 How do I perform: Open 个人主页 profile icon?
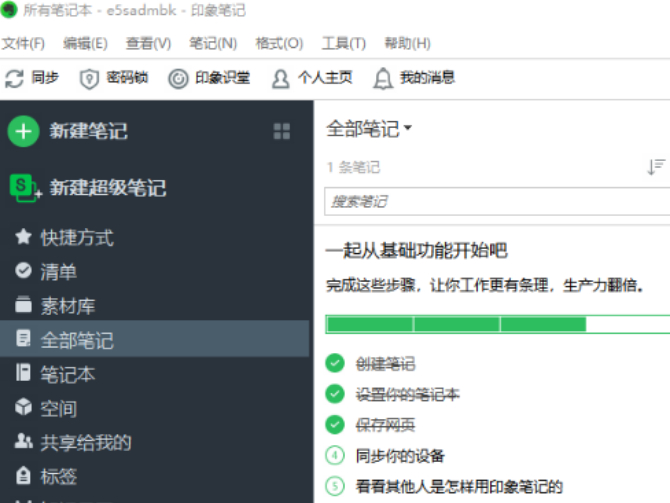(281, 79)
